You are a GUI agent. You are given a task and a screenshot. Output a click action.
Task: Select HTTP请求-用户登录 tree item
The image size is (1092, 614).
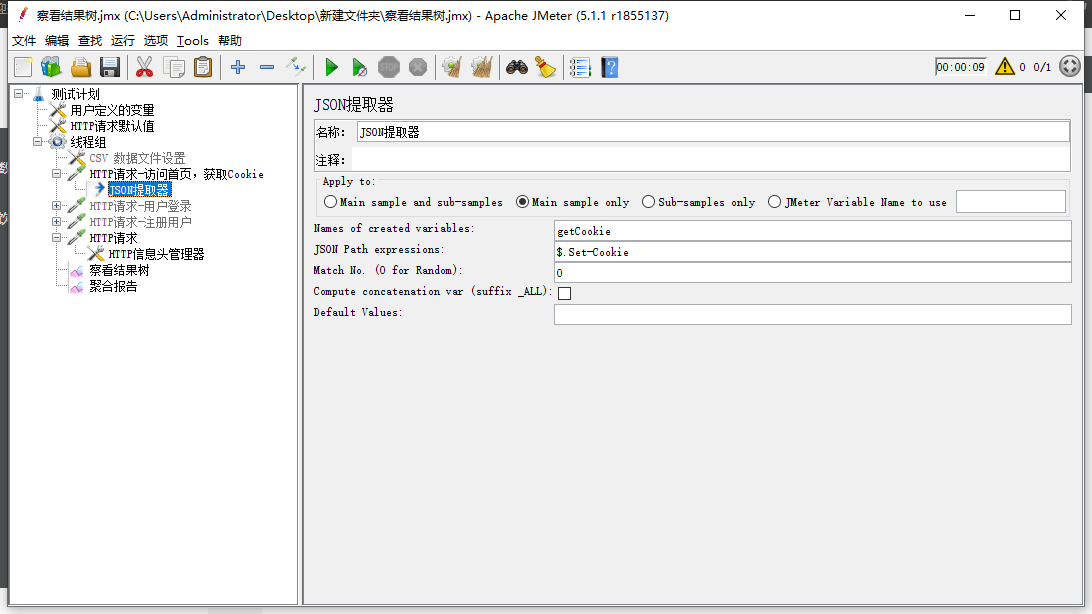click(x=140, y=206)
